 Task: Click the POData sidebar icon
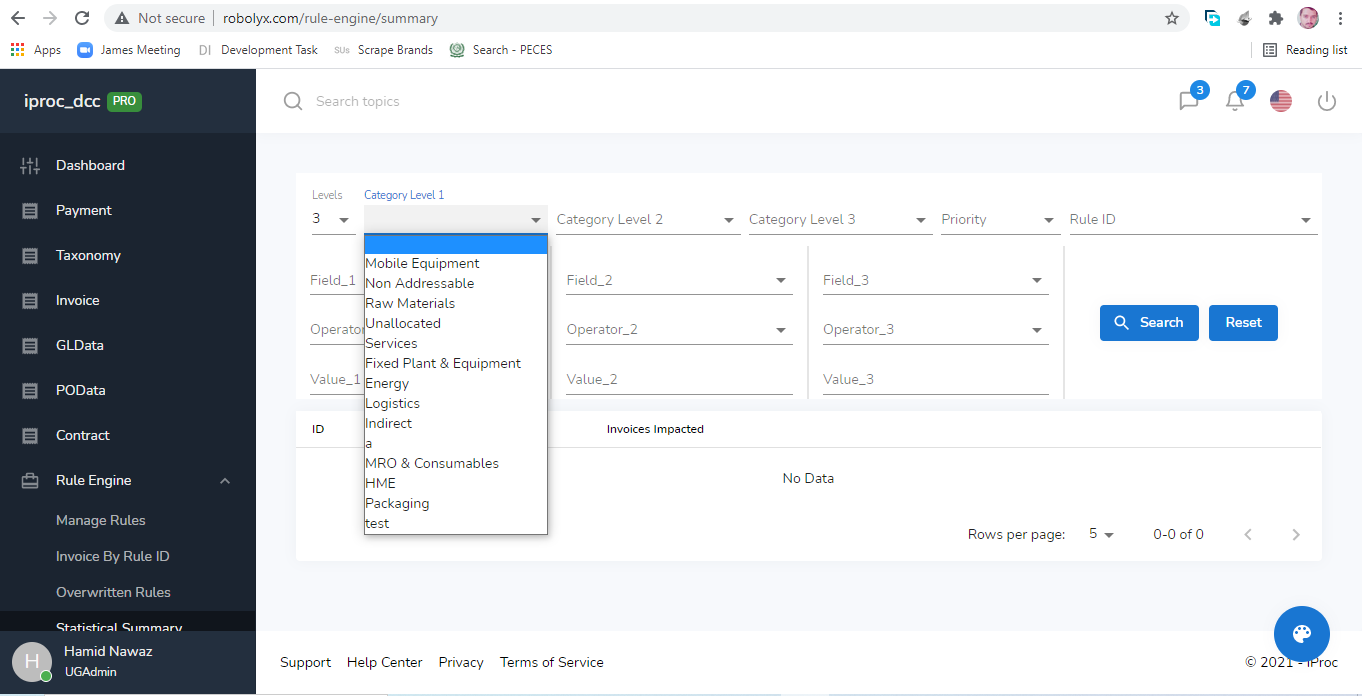(x=30, y=391)
